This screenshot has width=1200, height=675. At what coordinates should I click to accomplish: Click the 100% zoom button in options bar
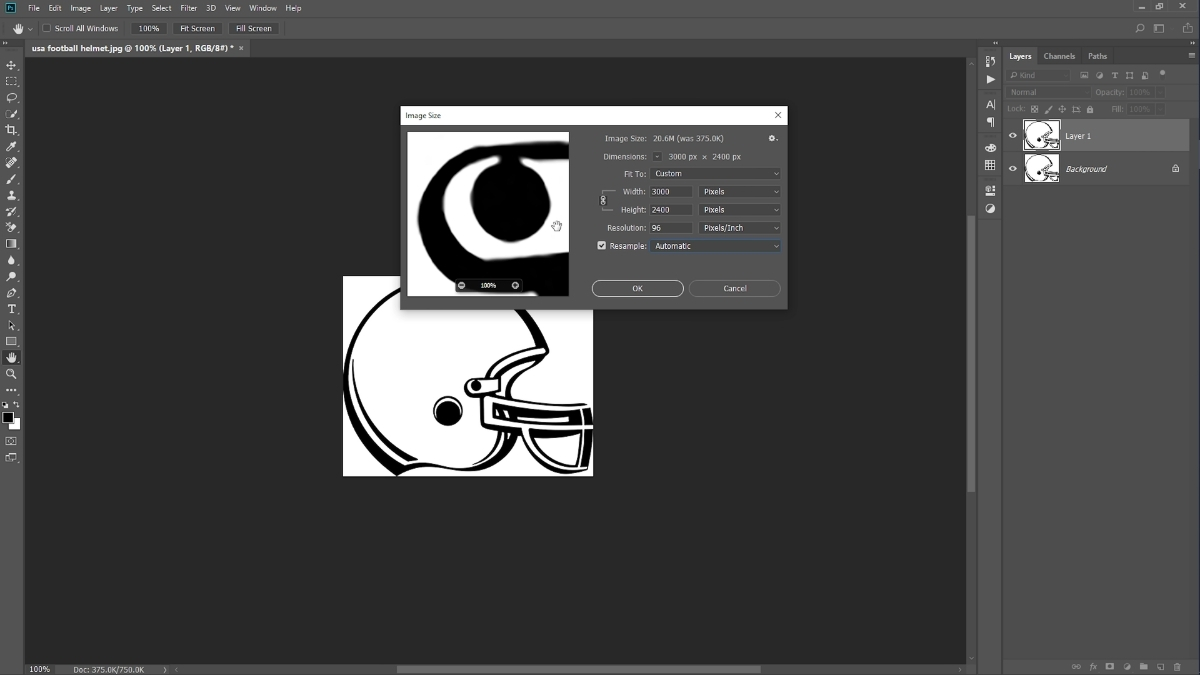(x=149, y=28)
